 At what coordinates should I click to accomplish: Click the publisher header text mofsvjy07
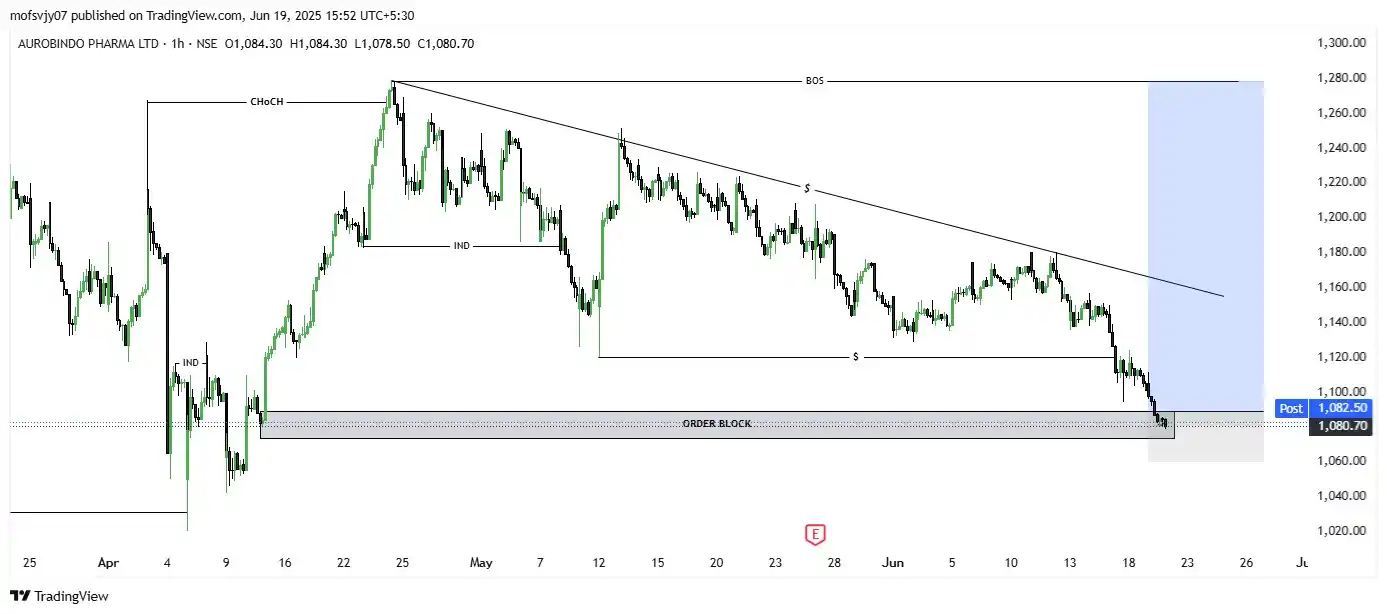click(40, 15)
